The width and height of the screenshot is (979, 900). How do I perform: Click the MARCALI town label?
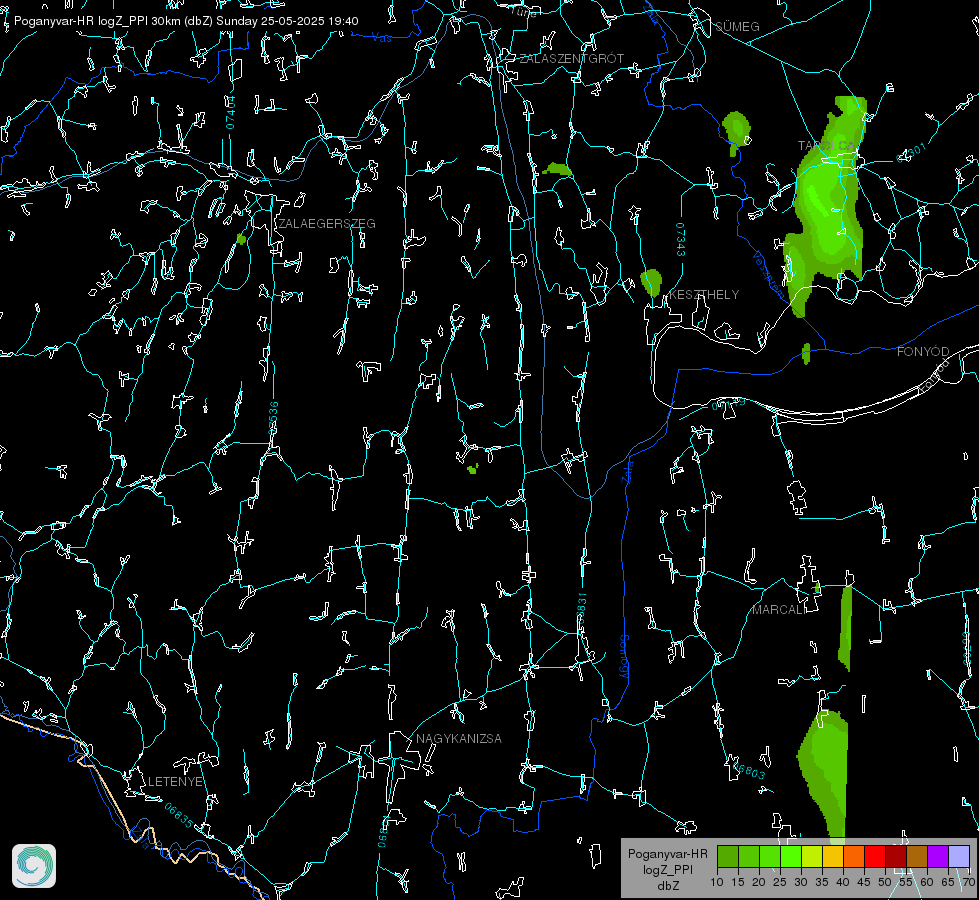[x=779, y=610]
